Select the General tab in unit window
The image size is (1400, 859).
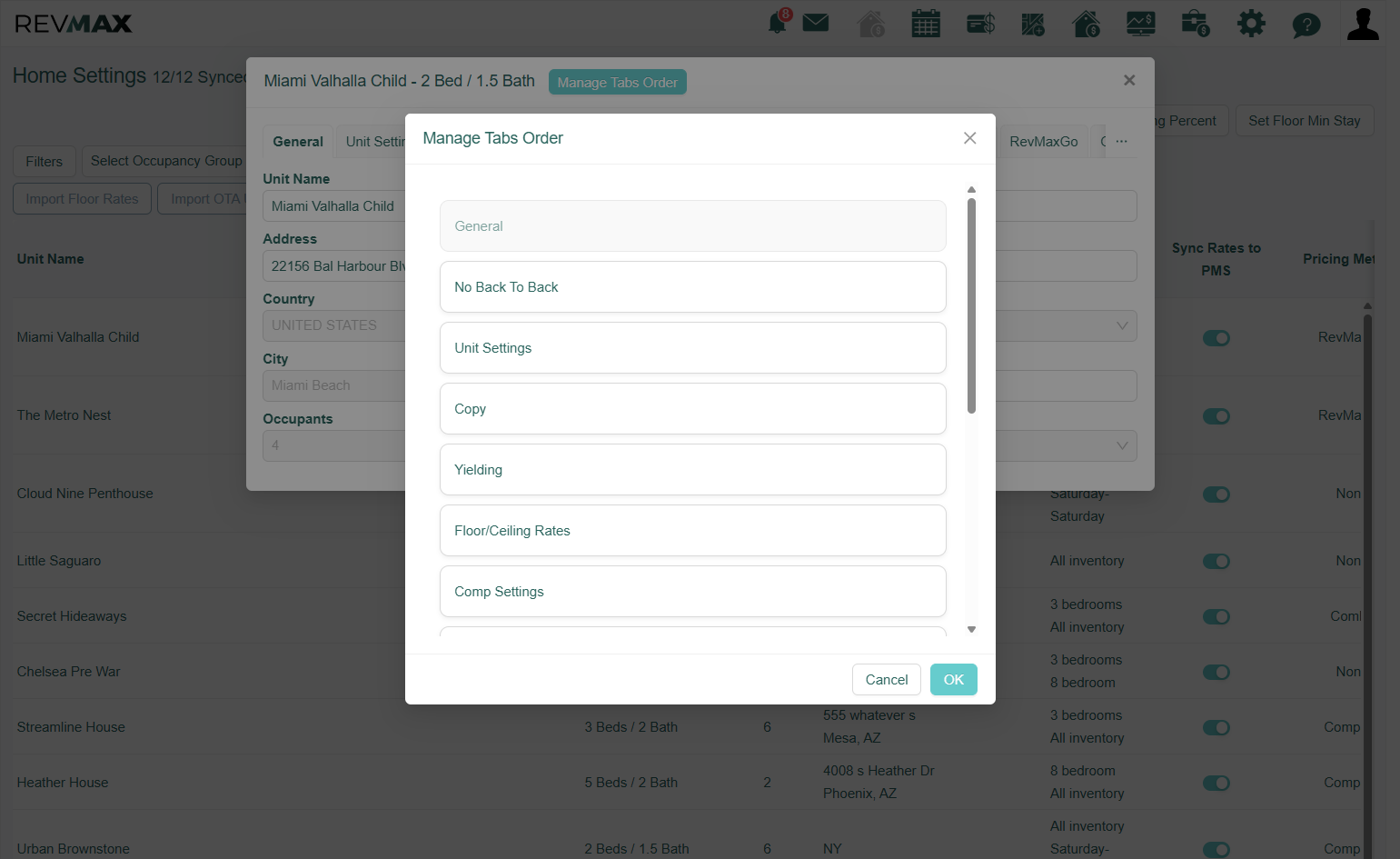pyautogui.click(x=298, y=142)
